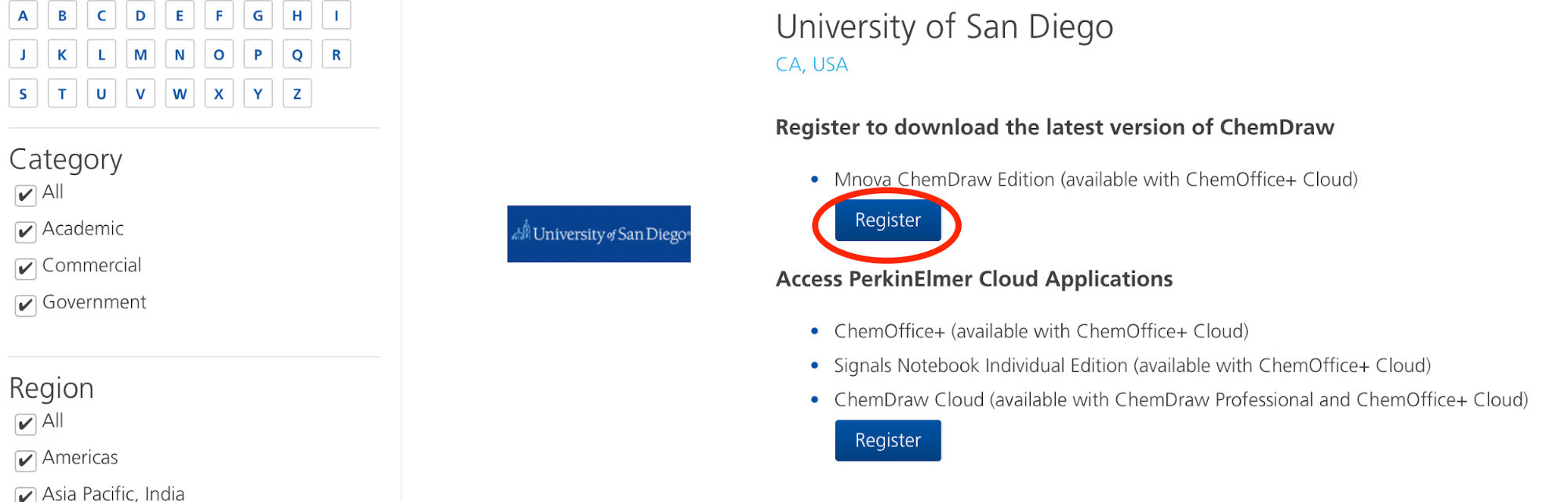
Task: Filter institutions by letter X
Action: (x=219, y=93)
